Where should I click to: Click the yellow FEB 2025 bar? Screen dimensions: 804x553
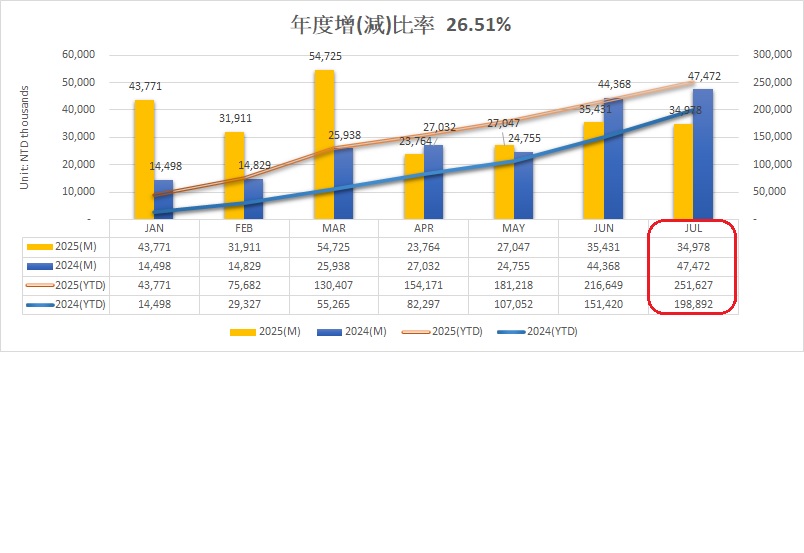click(x=234, y=175)
